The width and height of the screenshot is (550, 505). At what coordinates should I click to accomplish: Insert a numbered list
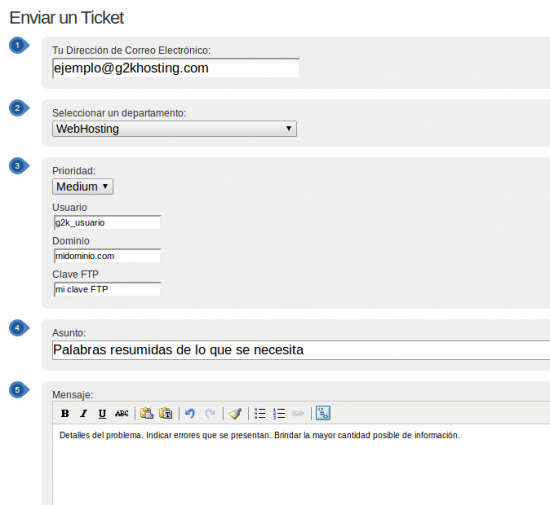coord(279,413)
